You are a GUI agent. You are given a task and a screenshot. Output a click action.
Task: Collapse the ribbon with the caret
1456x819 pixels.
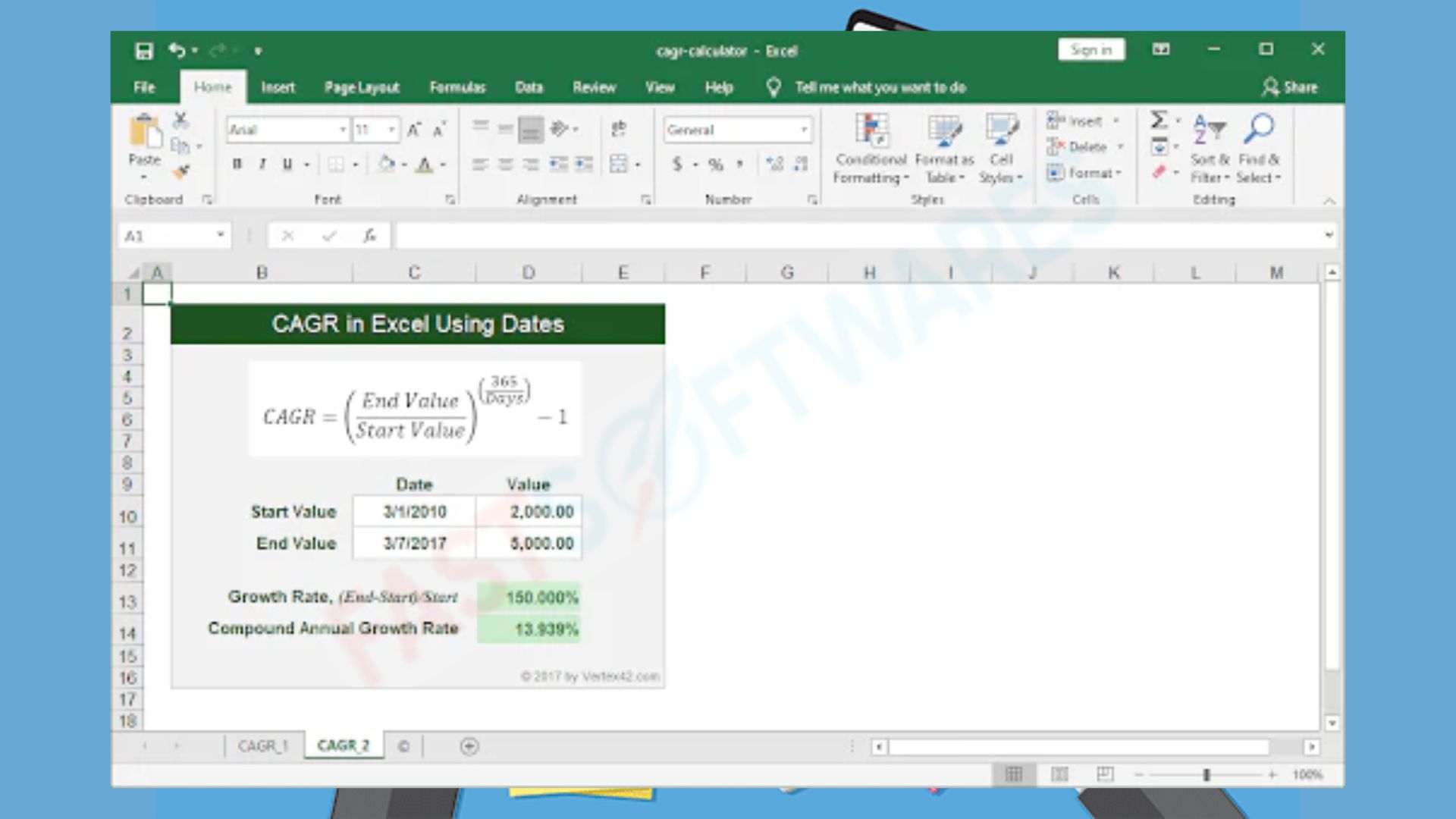(x=1329, y=201)
